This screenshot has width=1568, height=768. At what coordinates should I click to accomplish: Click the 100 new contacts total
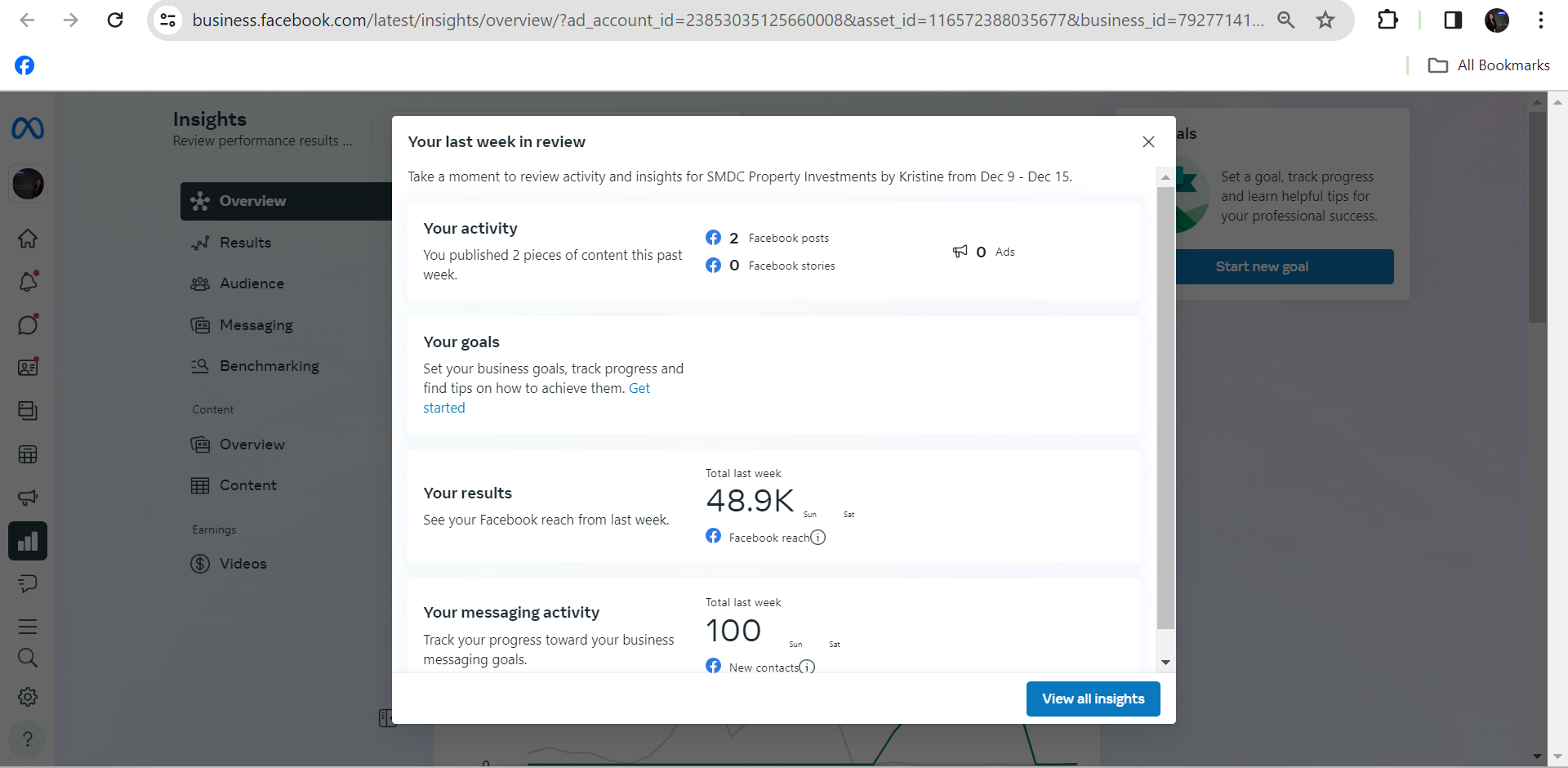733,631
